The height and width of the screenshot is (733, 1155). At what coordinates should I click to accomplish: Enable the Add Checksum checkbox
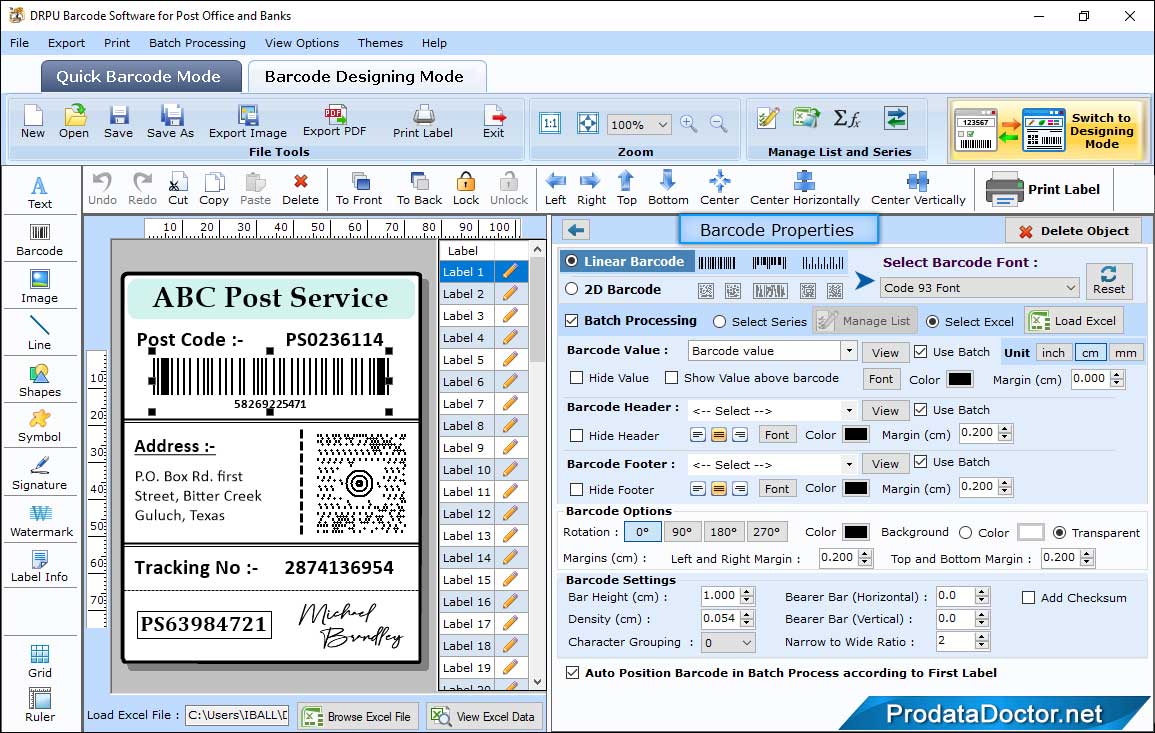(x=1028, y=597)
